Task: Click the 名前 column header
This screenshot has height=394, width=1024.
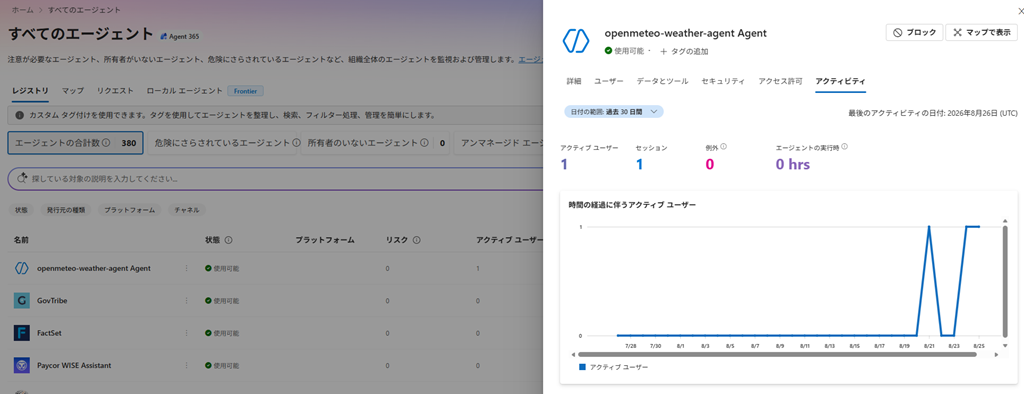Action: tap(22, 240)
